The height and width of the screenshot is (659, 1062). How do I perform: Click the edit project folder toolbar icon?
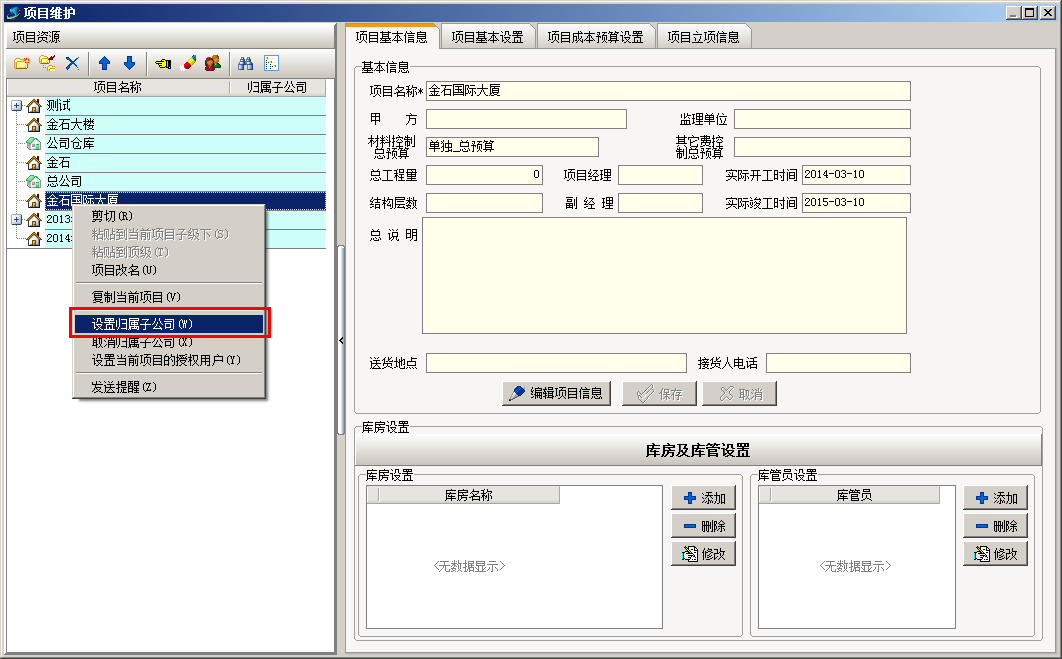pyautogui.click(x=47, y=62)
